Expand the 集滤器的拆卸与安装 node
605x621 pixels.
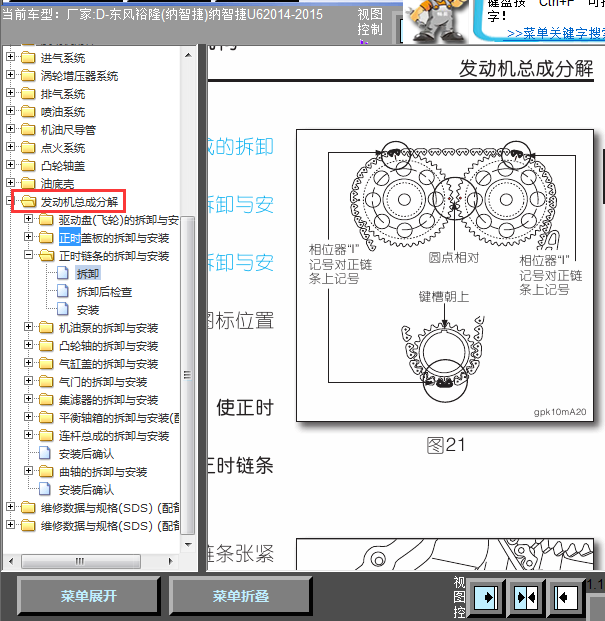pyautogui.click(x=29, y=399)
